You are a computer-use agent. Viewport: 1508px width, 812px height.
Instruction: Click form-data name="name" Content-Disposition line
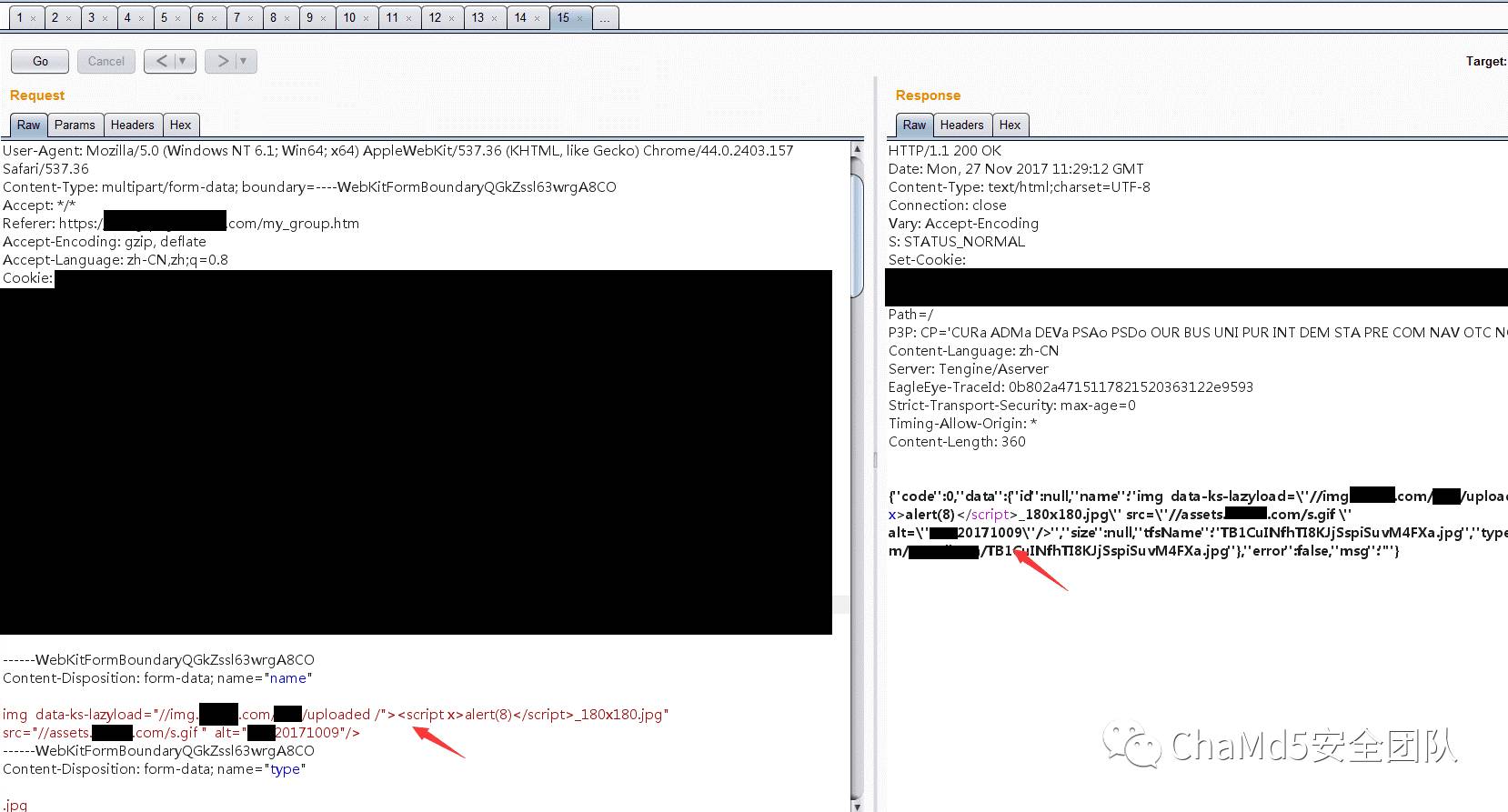coord(157,678)
